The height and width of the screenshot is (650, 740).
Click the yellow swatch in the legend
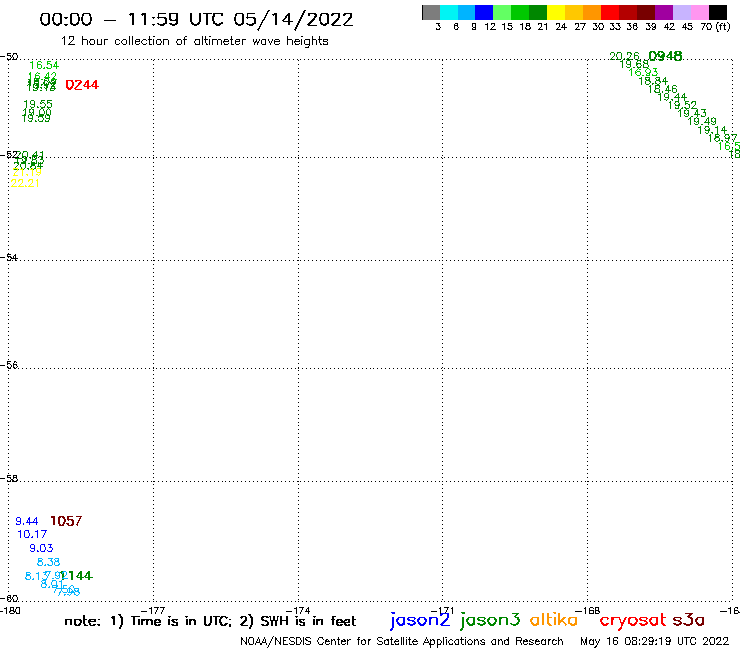[x=556, y=12]
